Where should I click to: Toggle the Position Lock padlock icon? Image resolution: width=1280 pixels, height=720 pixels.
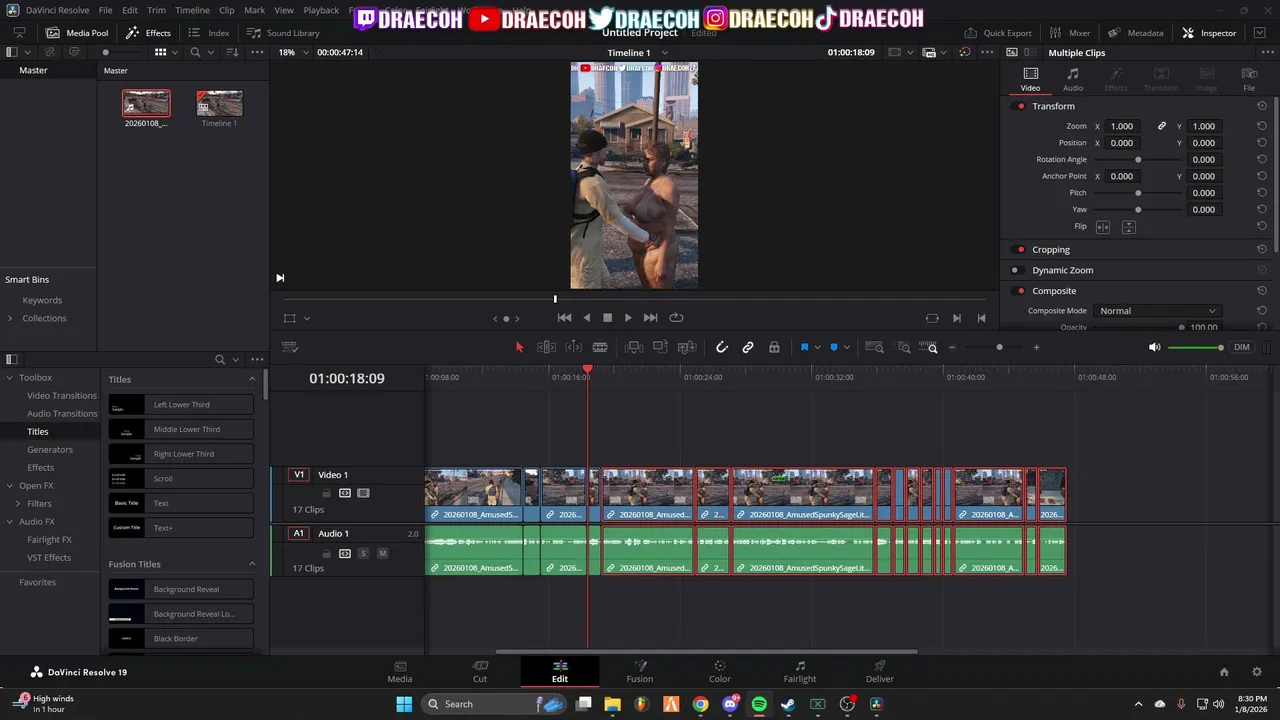pyautogui.click(x=774, y=347)
